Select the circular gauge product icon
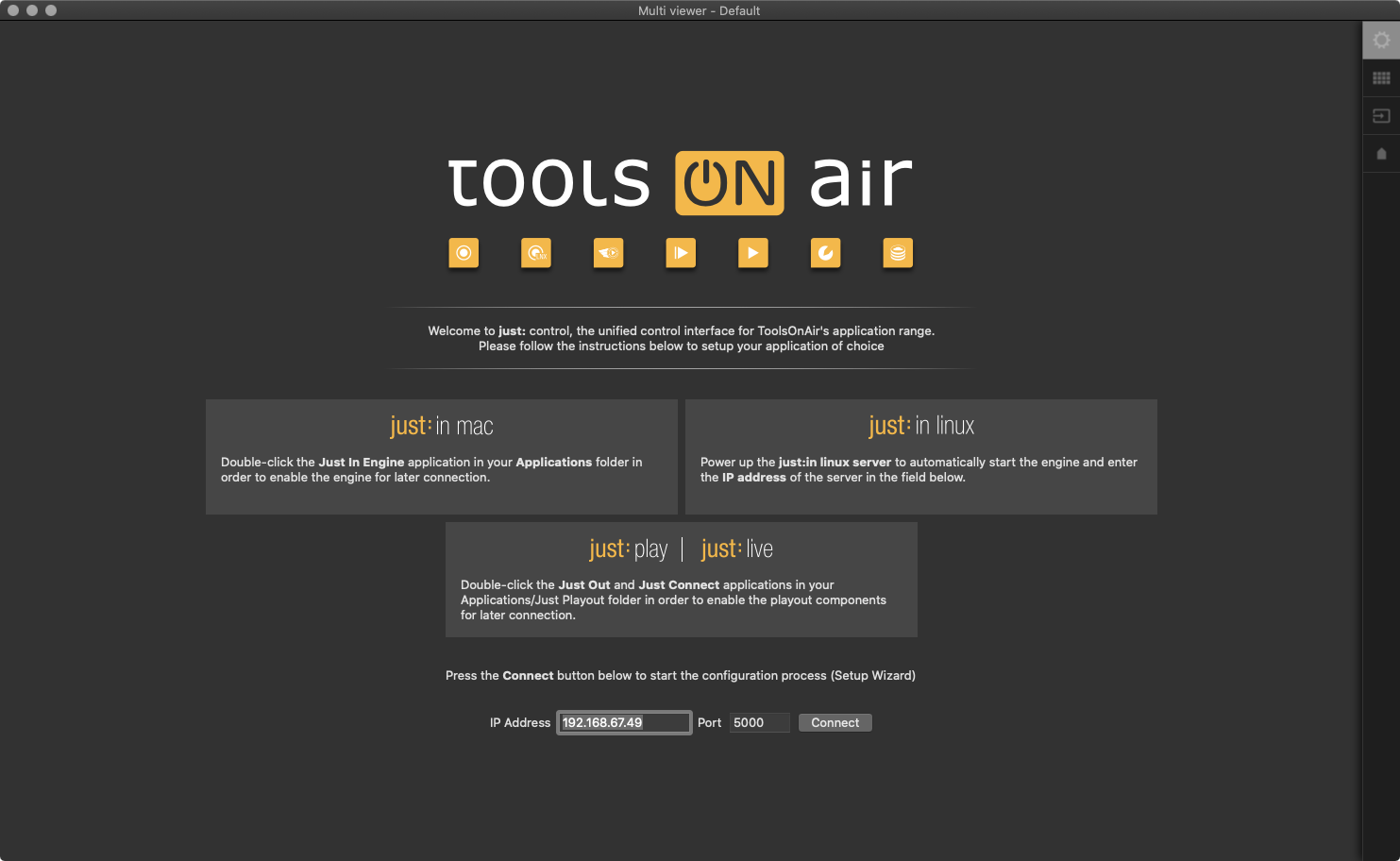The image size is (1400, 861). [825, 253]
